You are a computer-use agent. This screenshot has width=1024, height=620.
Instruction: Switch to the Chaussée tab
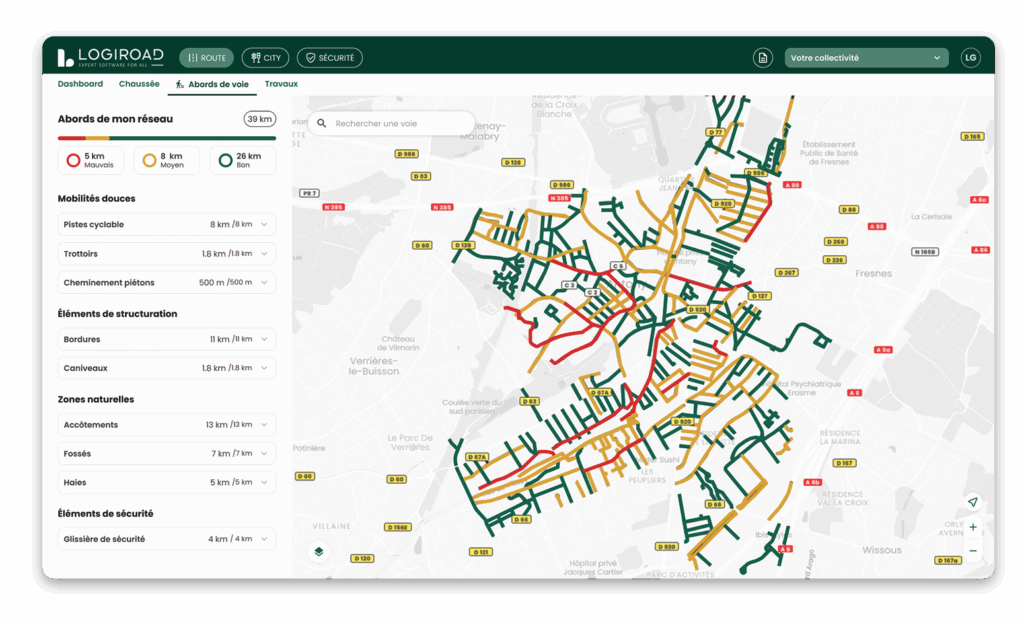pyautogui.click(x=139, y=84)
